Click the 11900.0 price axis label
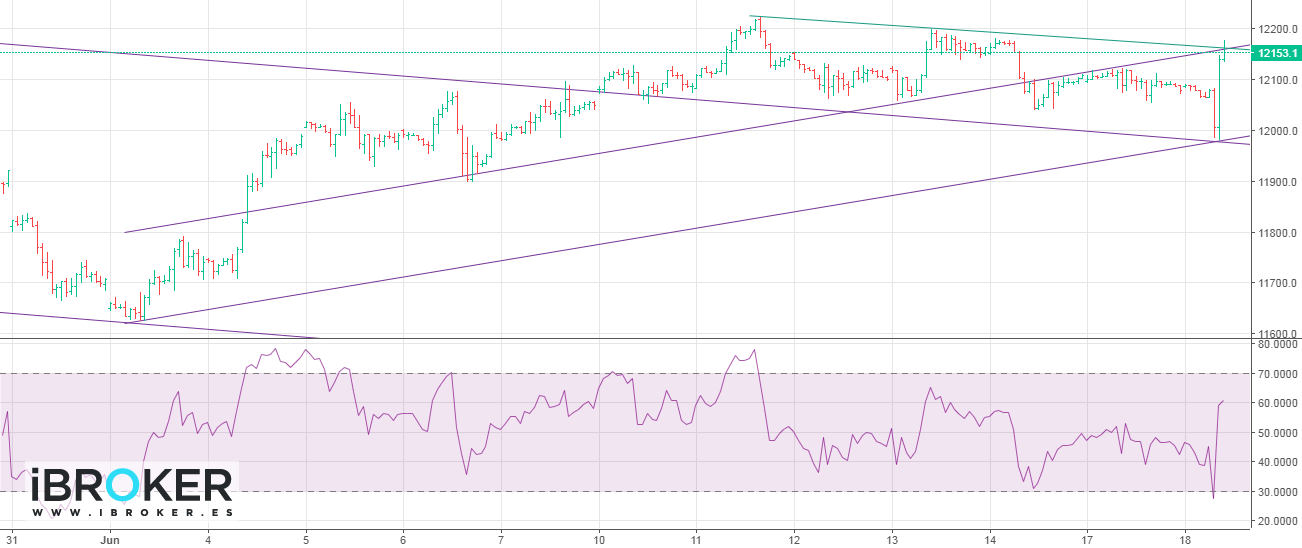 (x=1279, y=182)
